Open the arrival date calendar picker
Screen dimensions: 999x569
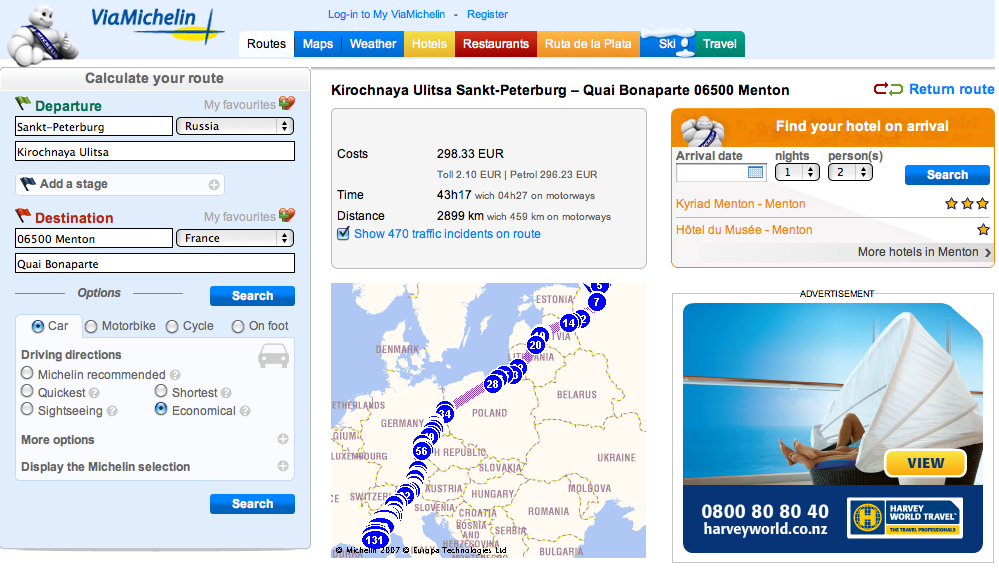pos(756,173)
